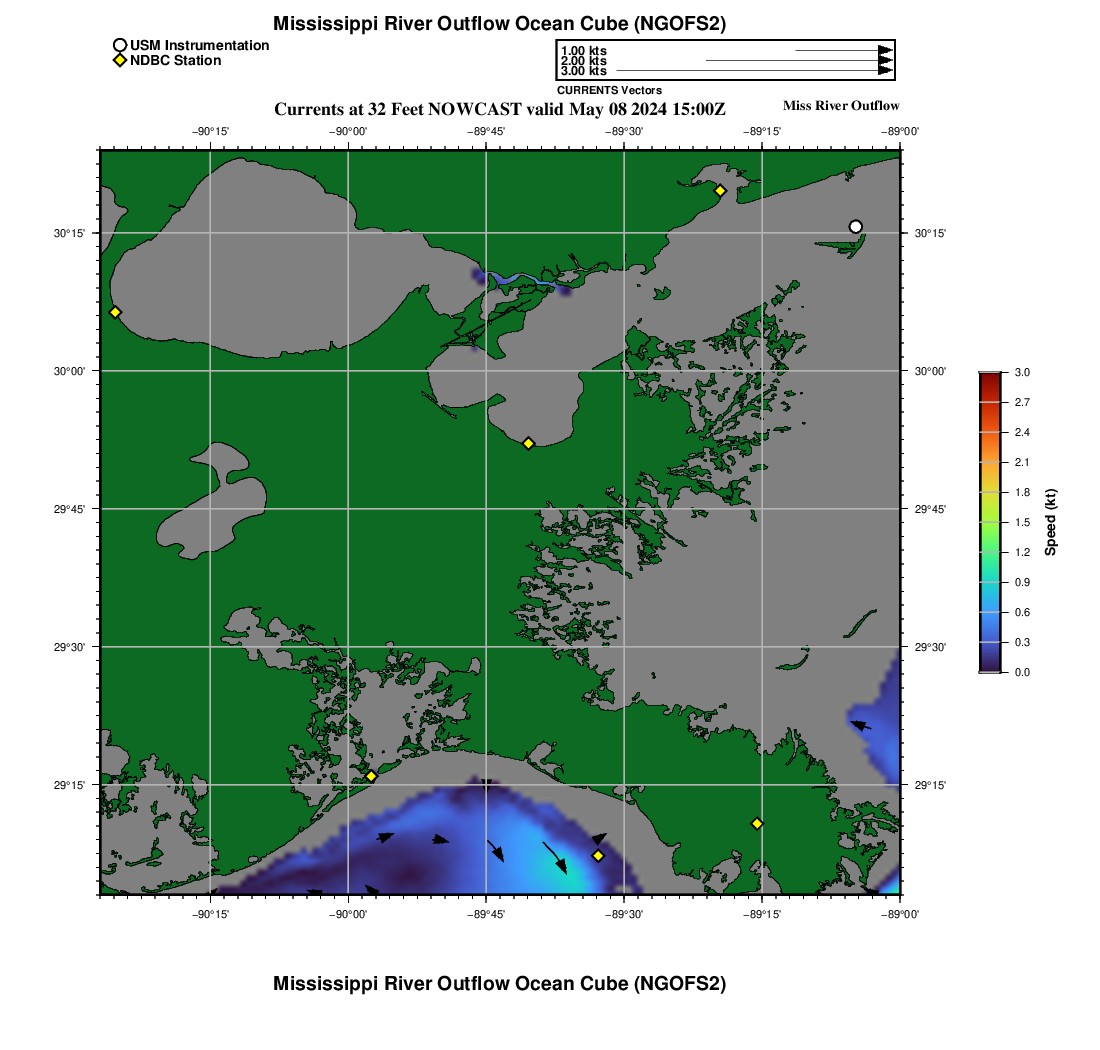The image size is (1100, 1050).
Task: Click the NDBC diamond on the coast near -90°00', 29°15'
Action: [371, 776]
